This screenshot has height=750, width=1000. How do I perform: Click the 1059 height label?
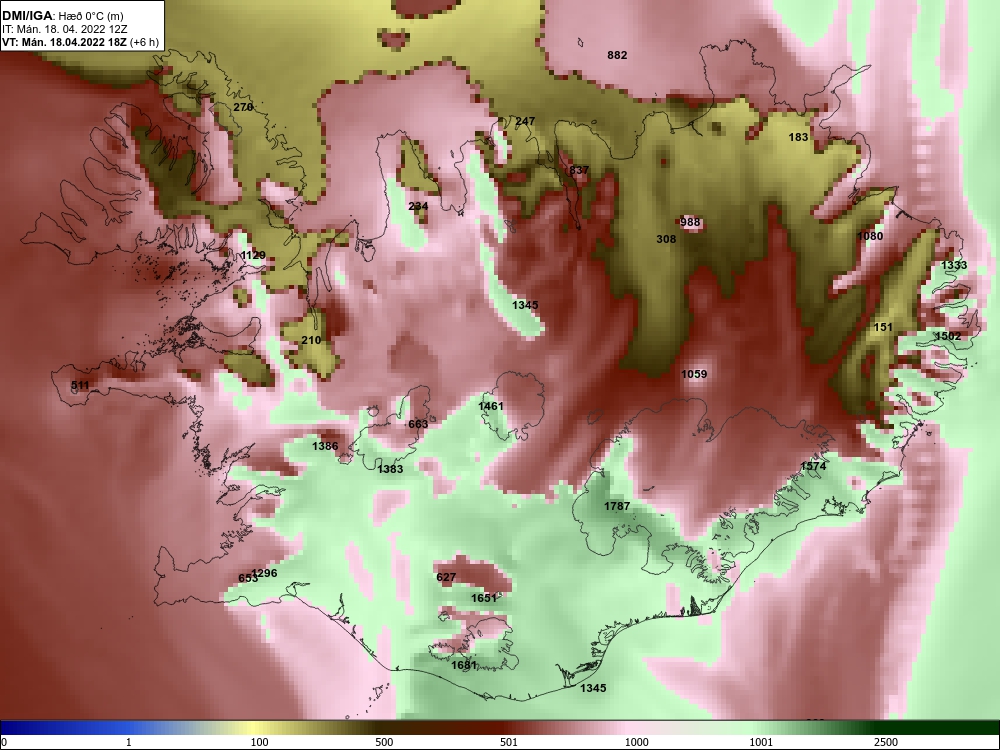[x=694, y=374]
